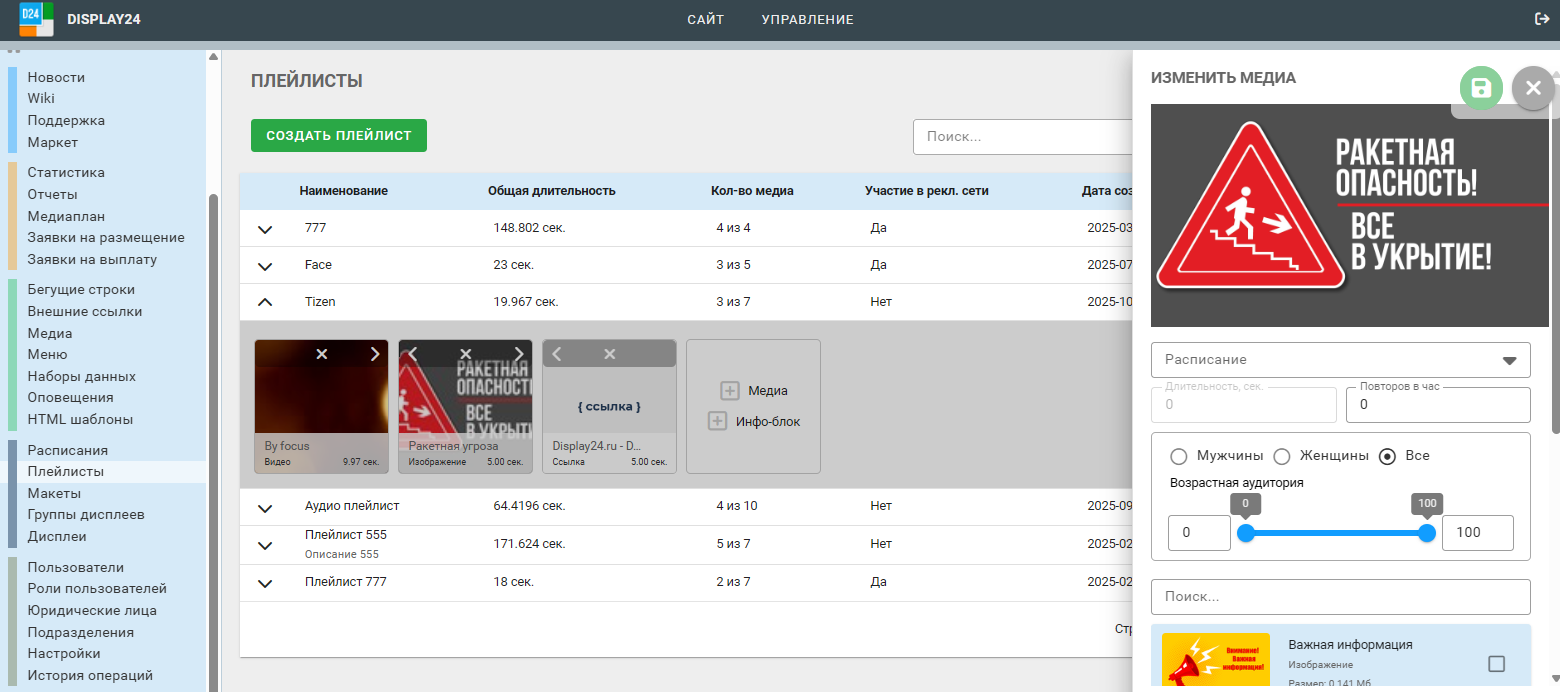The image size is (1560, 692).
Task: Open Дисплеи in the sidebar
Action: [57, 536]
